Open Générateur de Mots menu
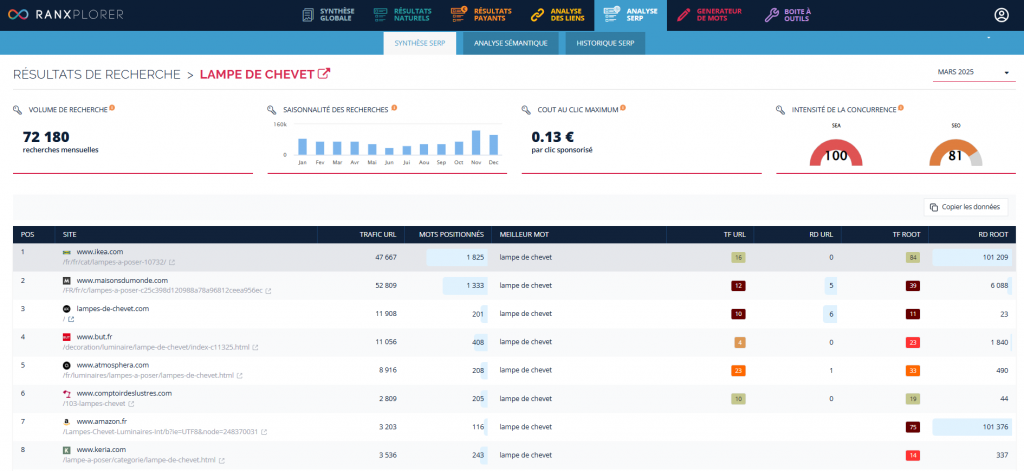The width and height of the screenshot is (1024, 471). [709, 15]
